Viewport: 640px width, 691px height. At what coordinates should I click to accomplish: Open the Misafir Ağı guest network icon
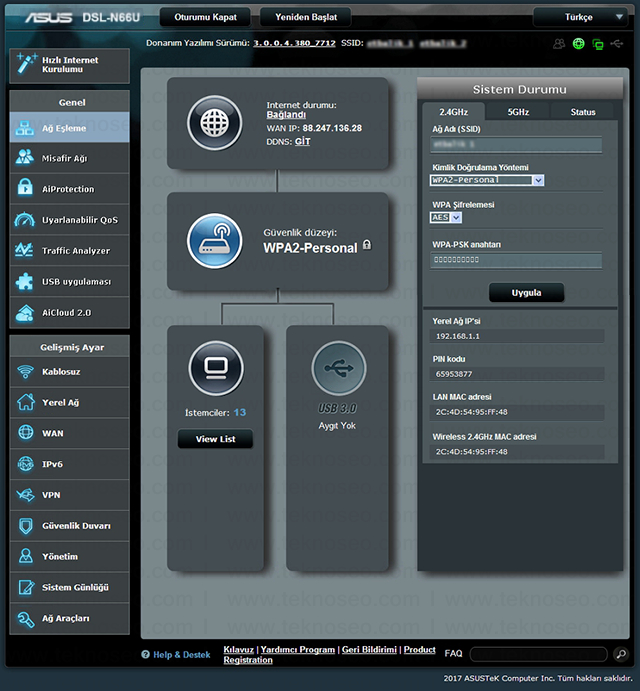pyautogui.click(x=25, y=158)
